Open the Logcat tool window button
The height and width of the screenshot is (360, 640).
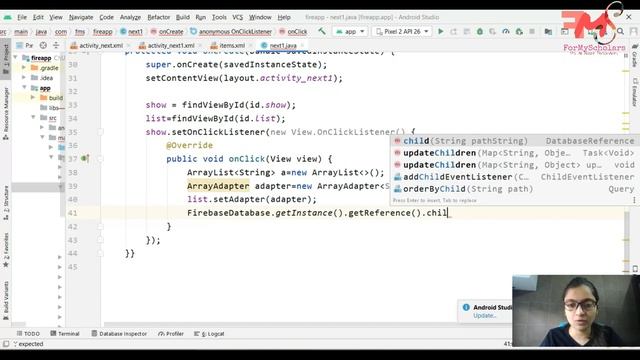coord(209,333)
